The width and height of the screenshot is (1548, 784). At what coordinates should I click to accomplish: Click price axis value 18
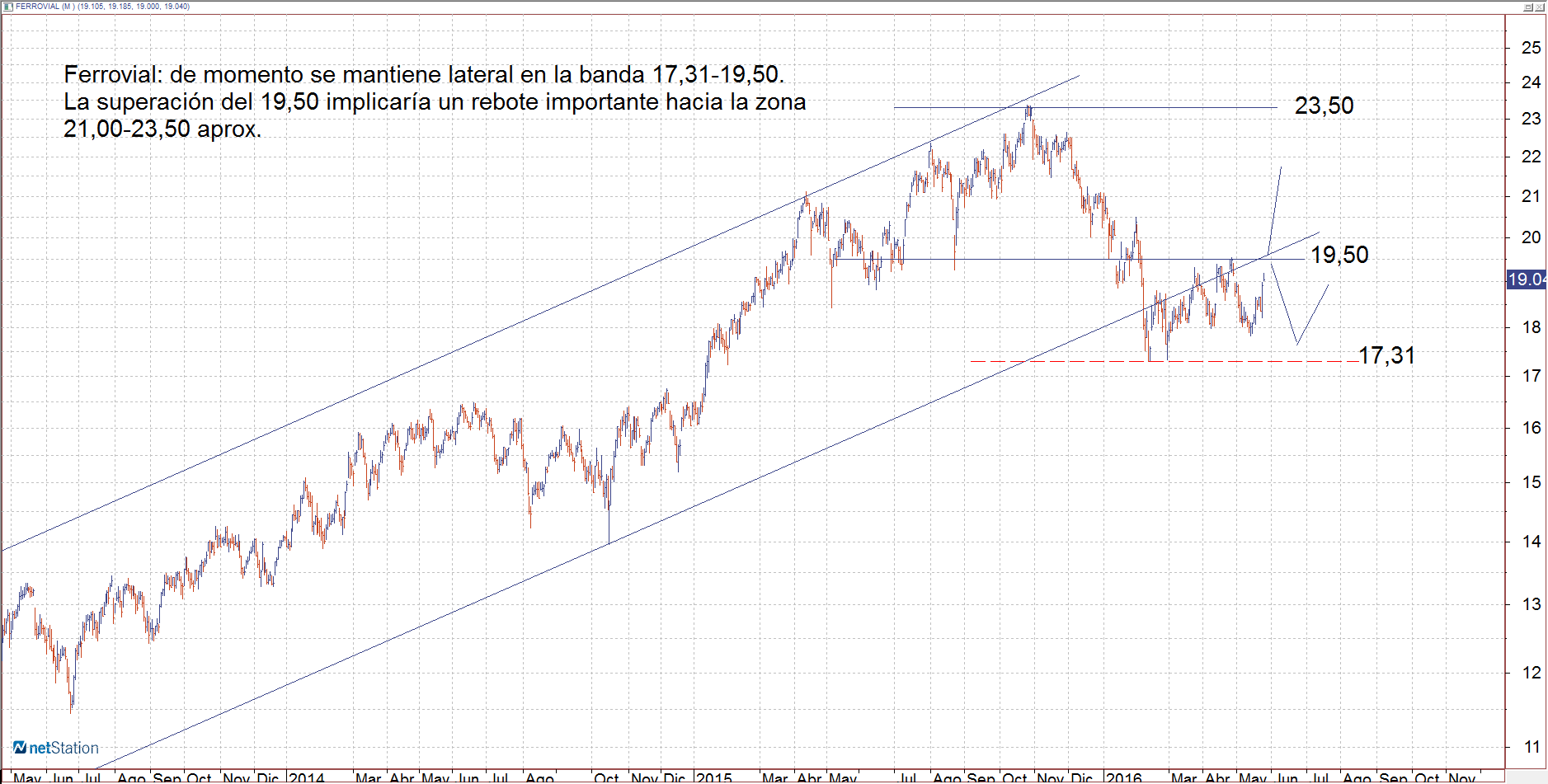[x=1531, y=327]
